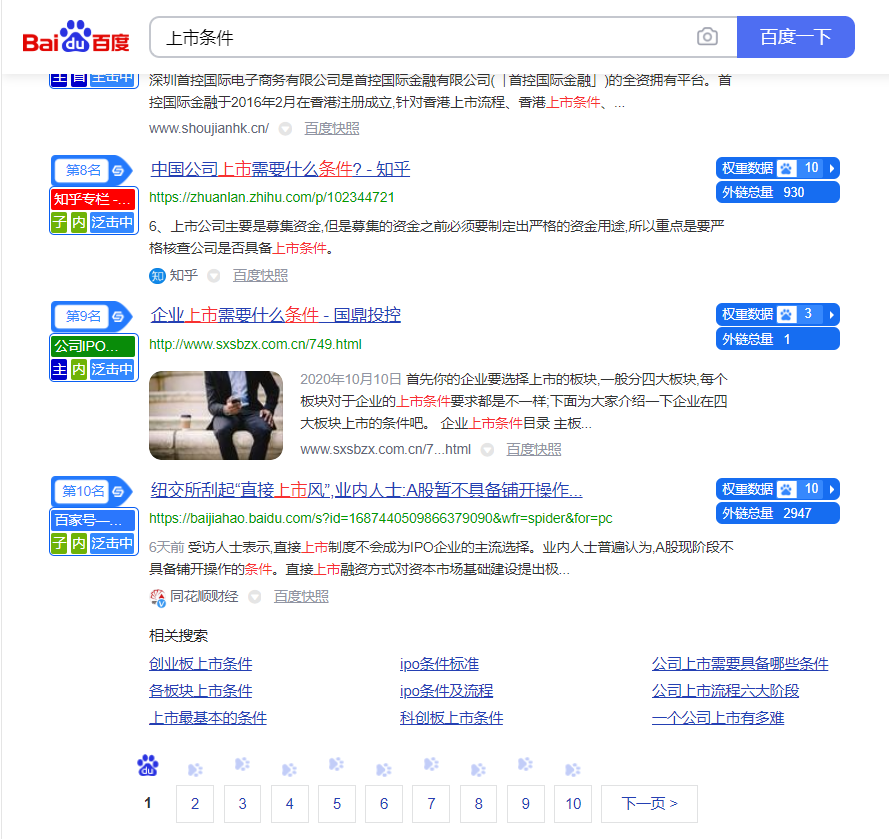The image size is (889, 839).
Task: Click the red 知乎专栏 tag label
Action: click(x=94, y=200)
